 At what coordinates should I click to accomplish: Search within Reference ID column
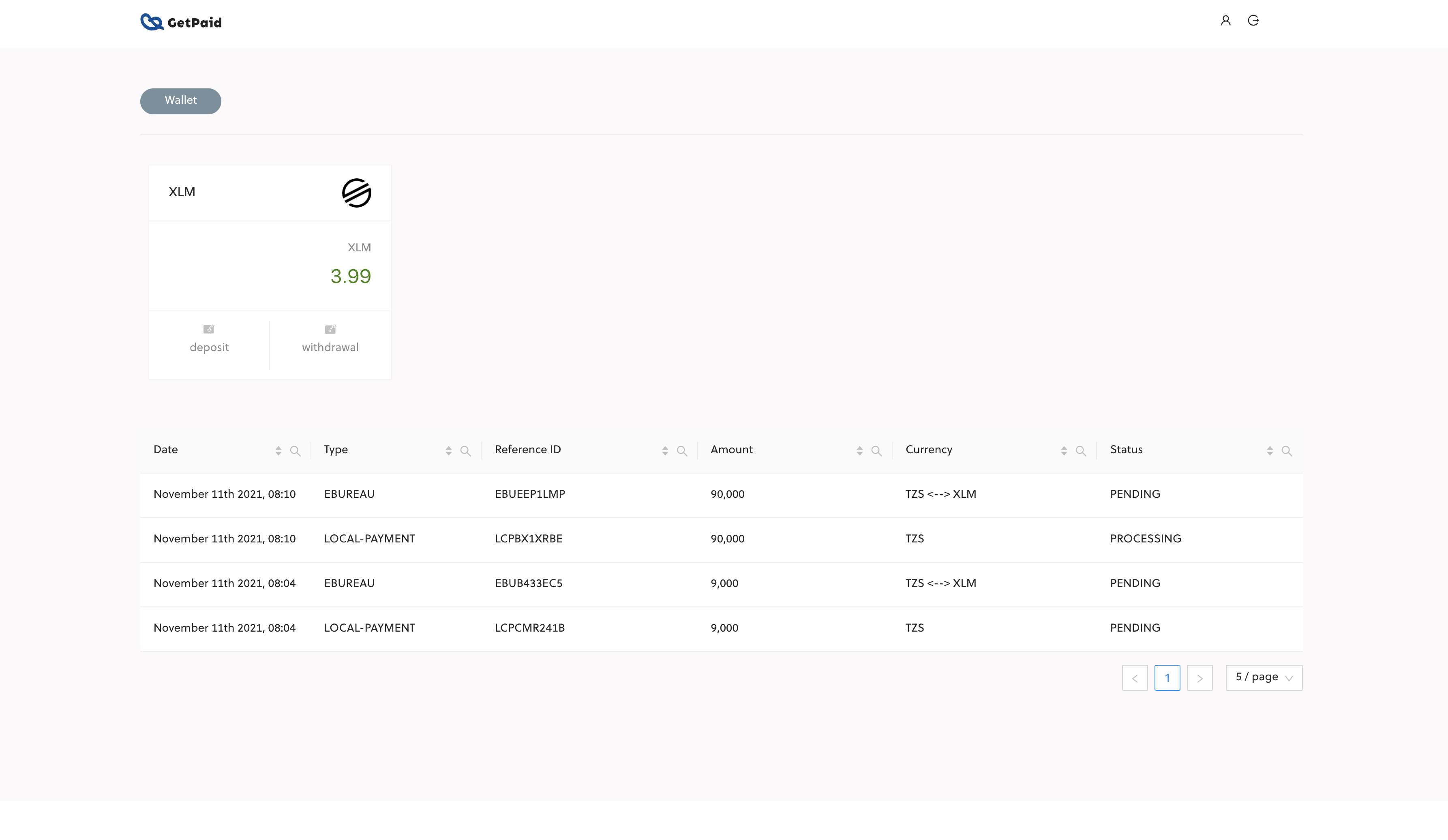pos(682,451)
